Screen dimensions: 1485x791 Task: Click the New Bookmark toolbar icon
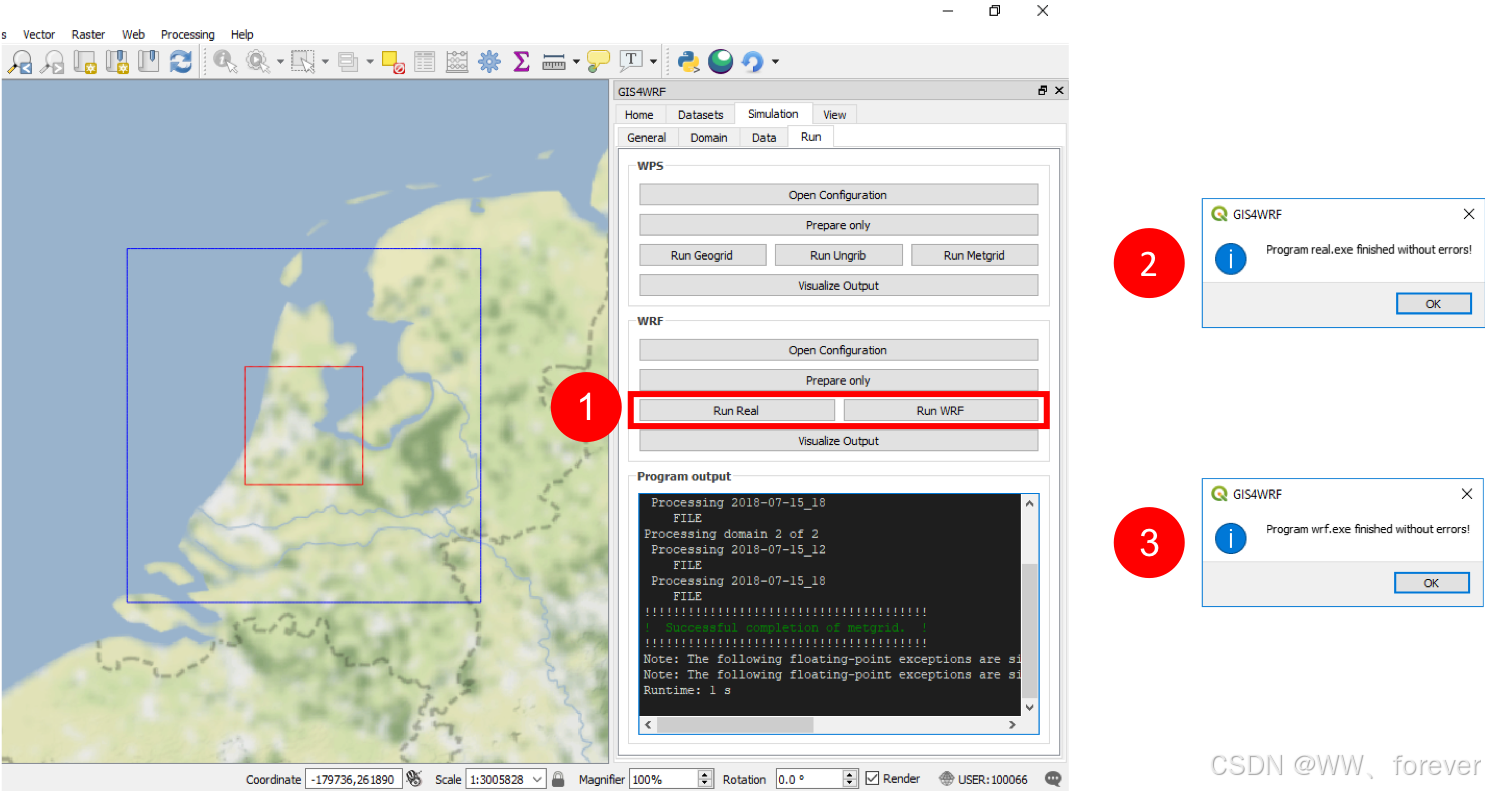coord(85,62)
